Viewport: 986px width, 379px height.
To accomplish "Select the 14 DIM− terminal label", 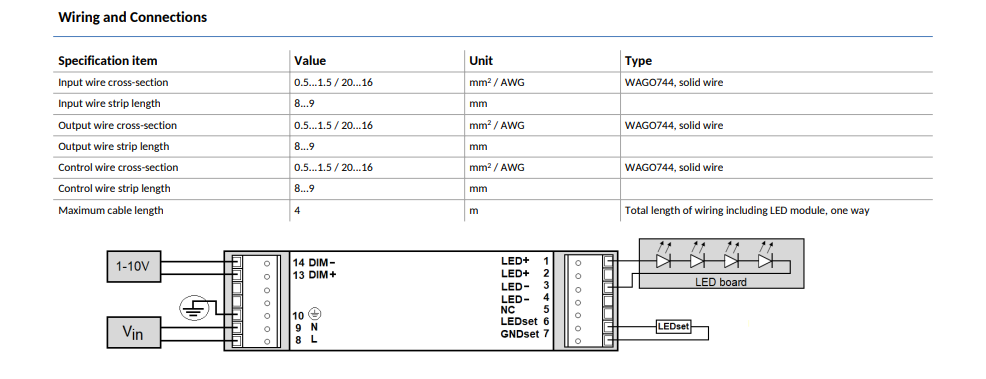I will point(314,263).
